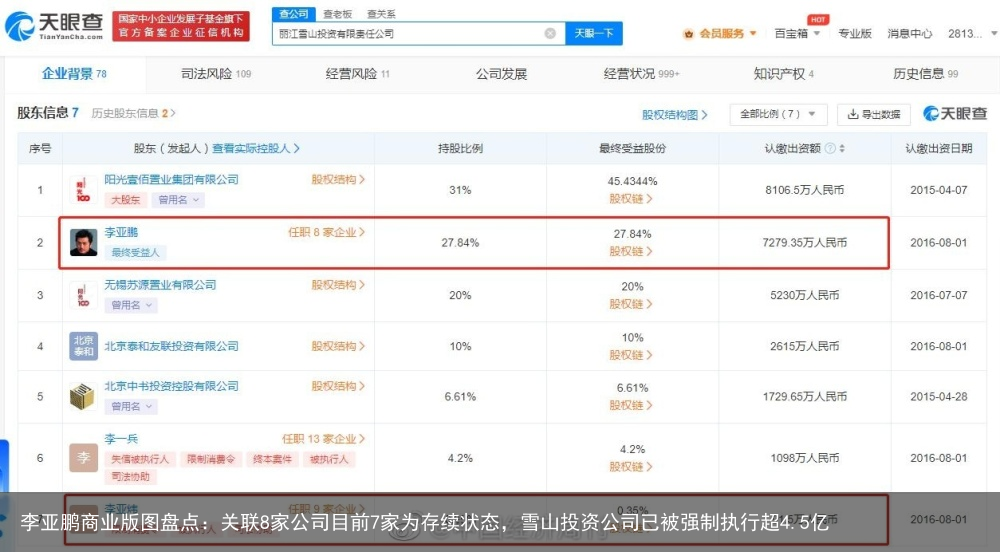Click the 导出数据 button
Screen dimensions: 1000x552
(x=874, y=114)
